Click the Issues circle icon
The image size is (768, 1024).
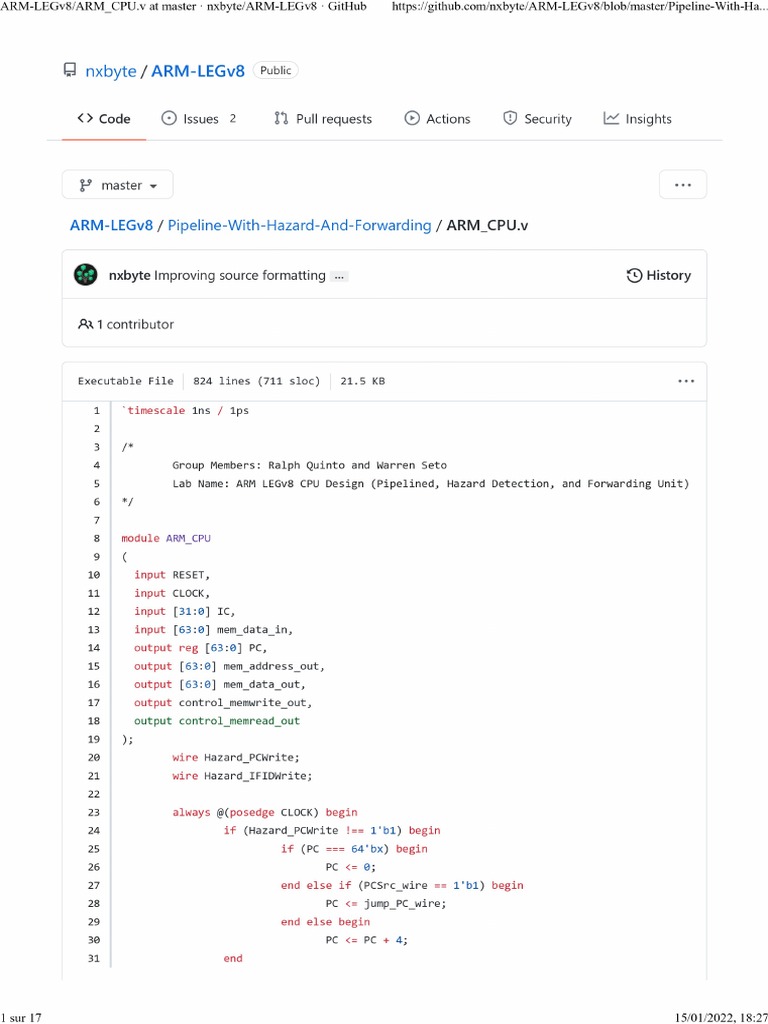point(169,119)
